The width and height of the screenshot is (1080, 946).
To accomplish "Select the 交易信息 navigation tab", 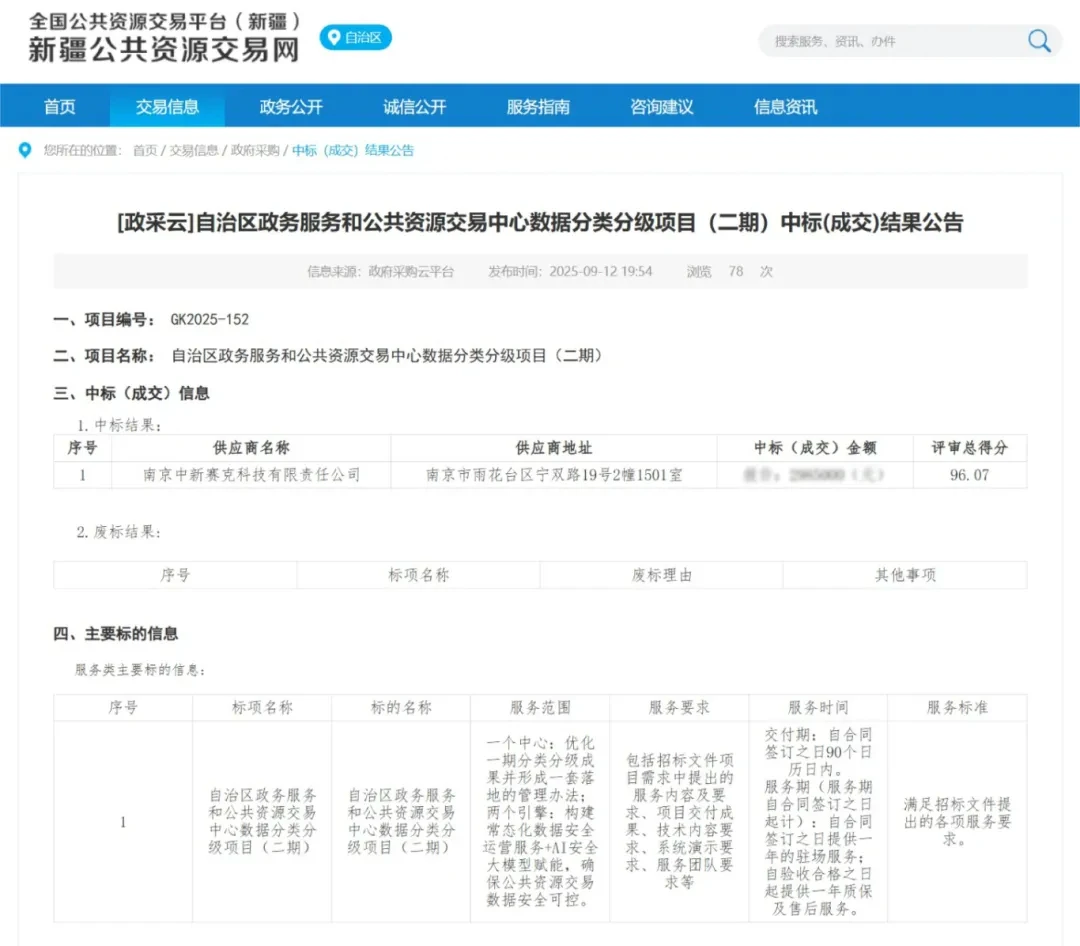I will (168, 107).
